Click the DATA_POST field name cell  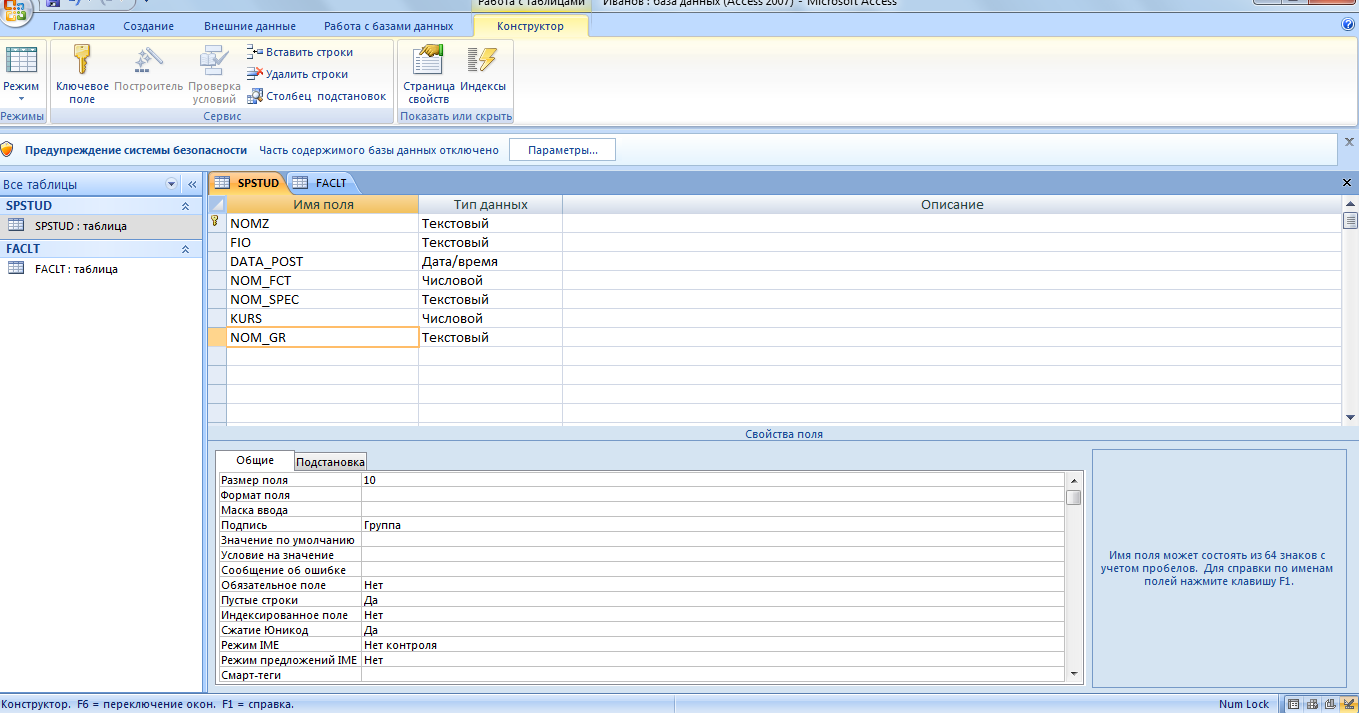pyautogui.click(x=322, y=262)
